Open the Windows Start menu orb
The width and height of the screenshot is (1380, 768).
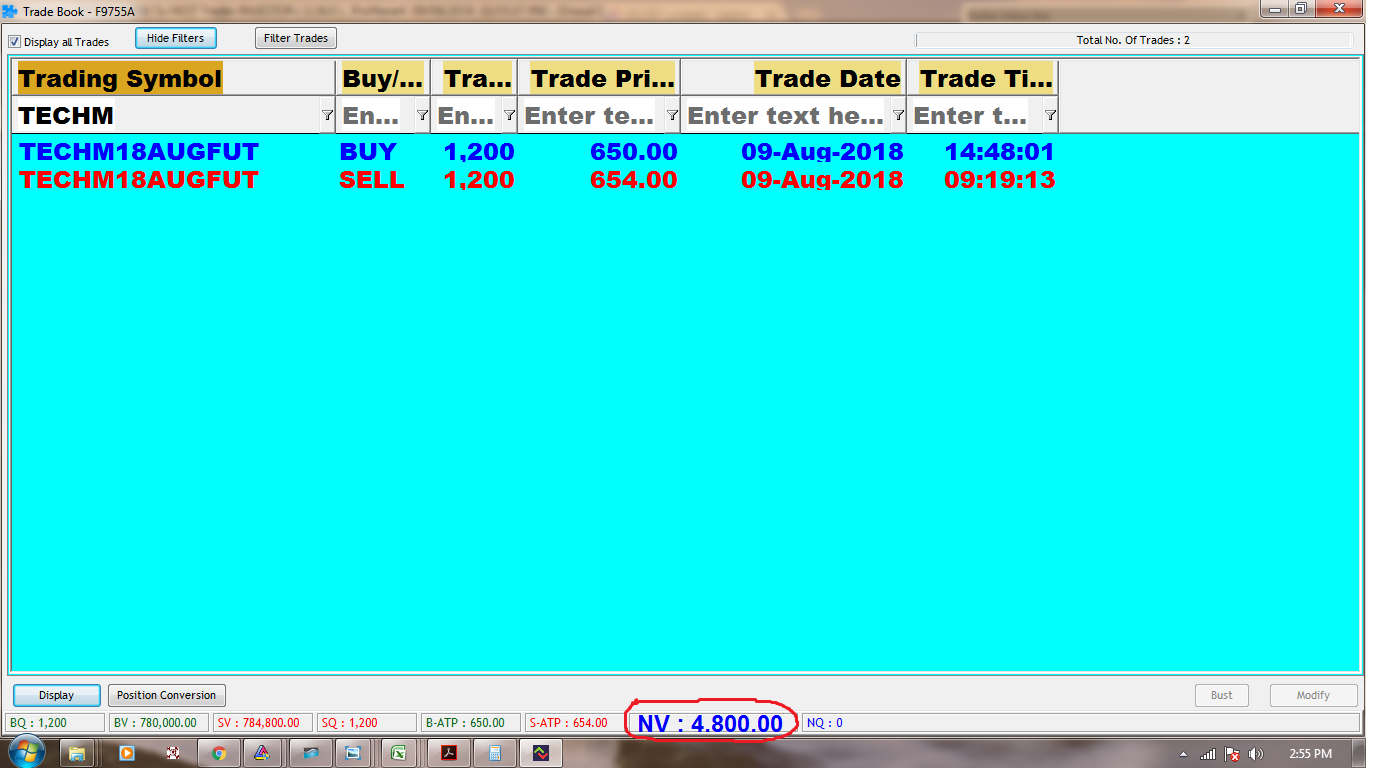[25, 753]
